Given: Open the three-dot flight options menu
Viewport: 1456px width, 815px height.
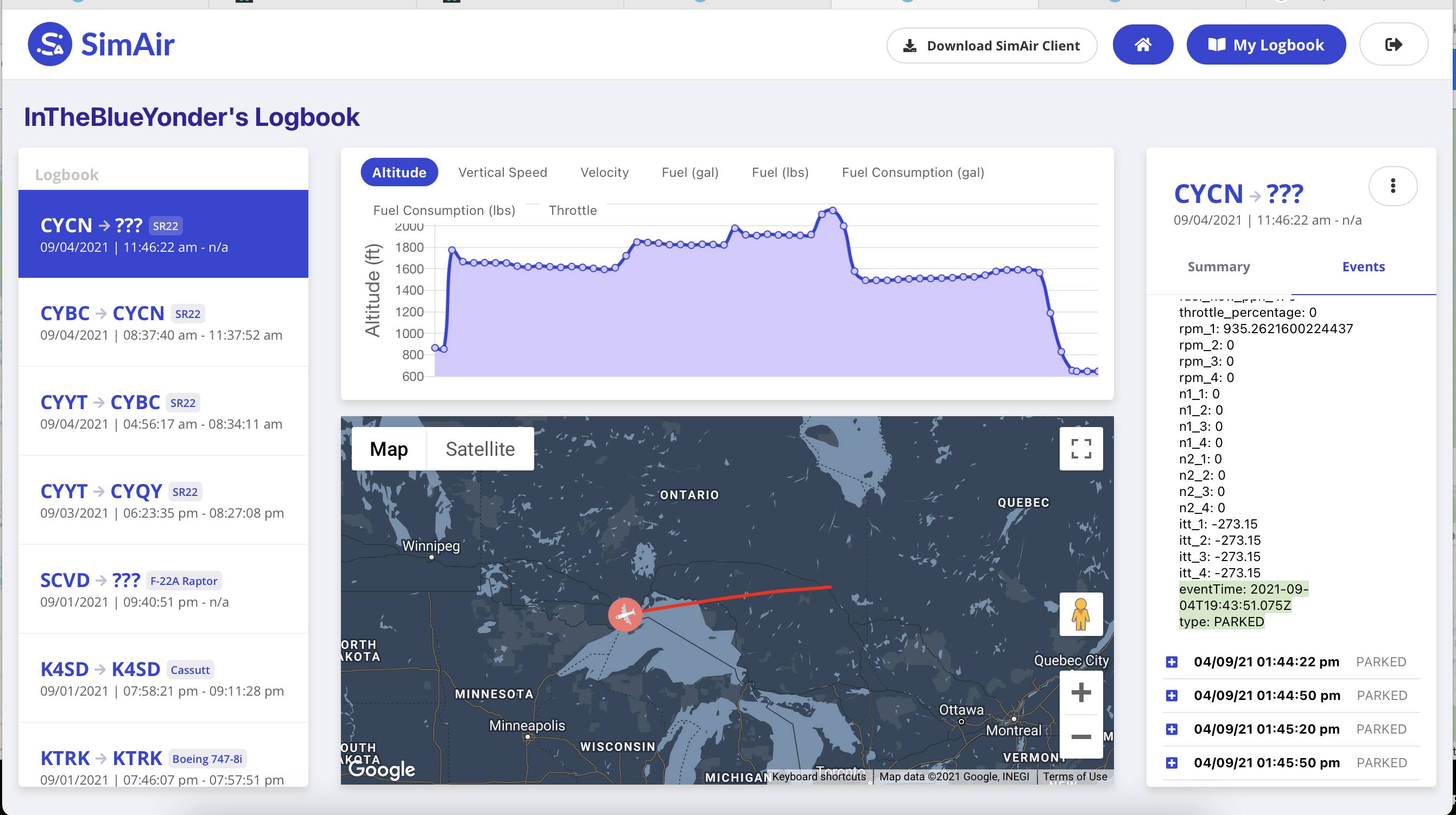Looking at the screenshot, I should click(1392, 186).
